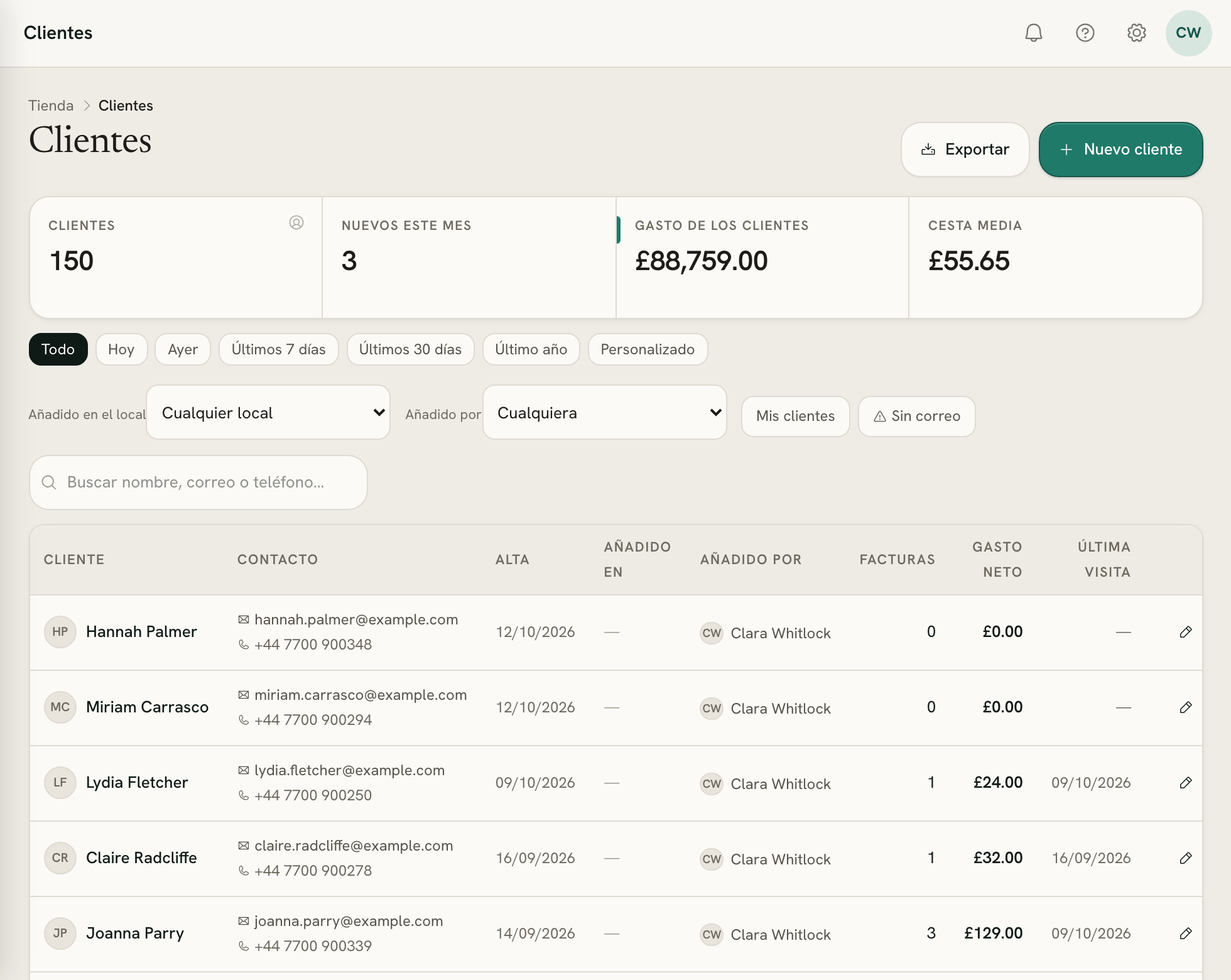Select the Últimos 7 días filter

[x=278, y=349]
